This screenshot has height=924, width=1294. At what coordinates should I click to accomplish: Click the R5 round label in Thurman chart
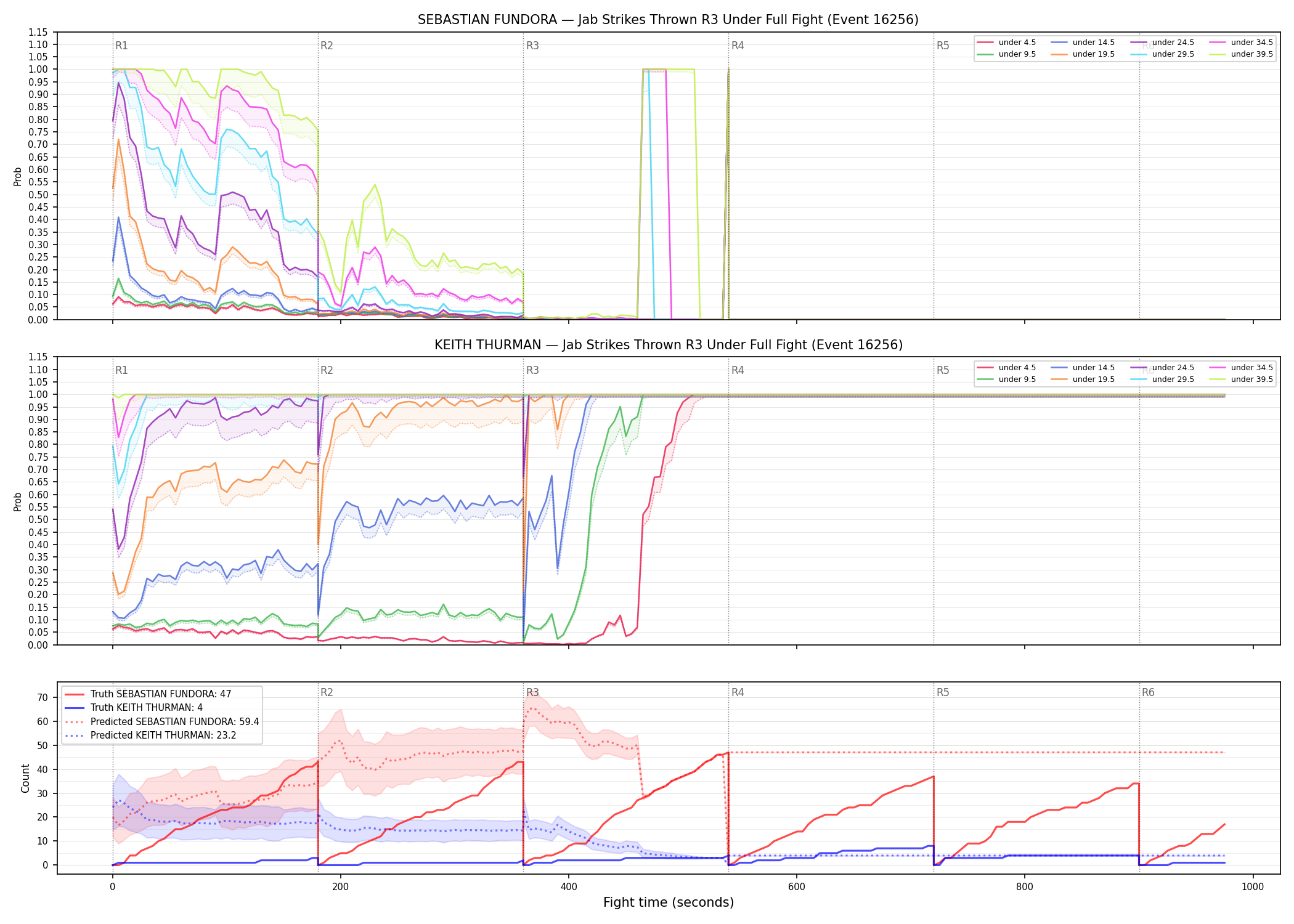point(943,370)
